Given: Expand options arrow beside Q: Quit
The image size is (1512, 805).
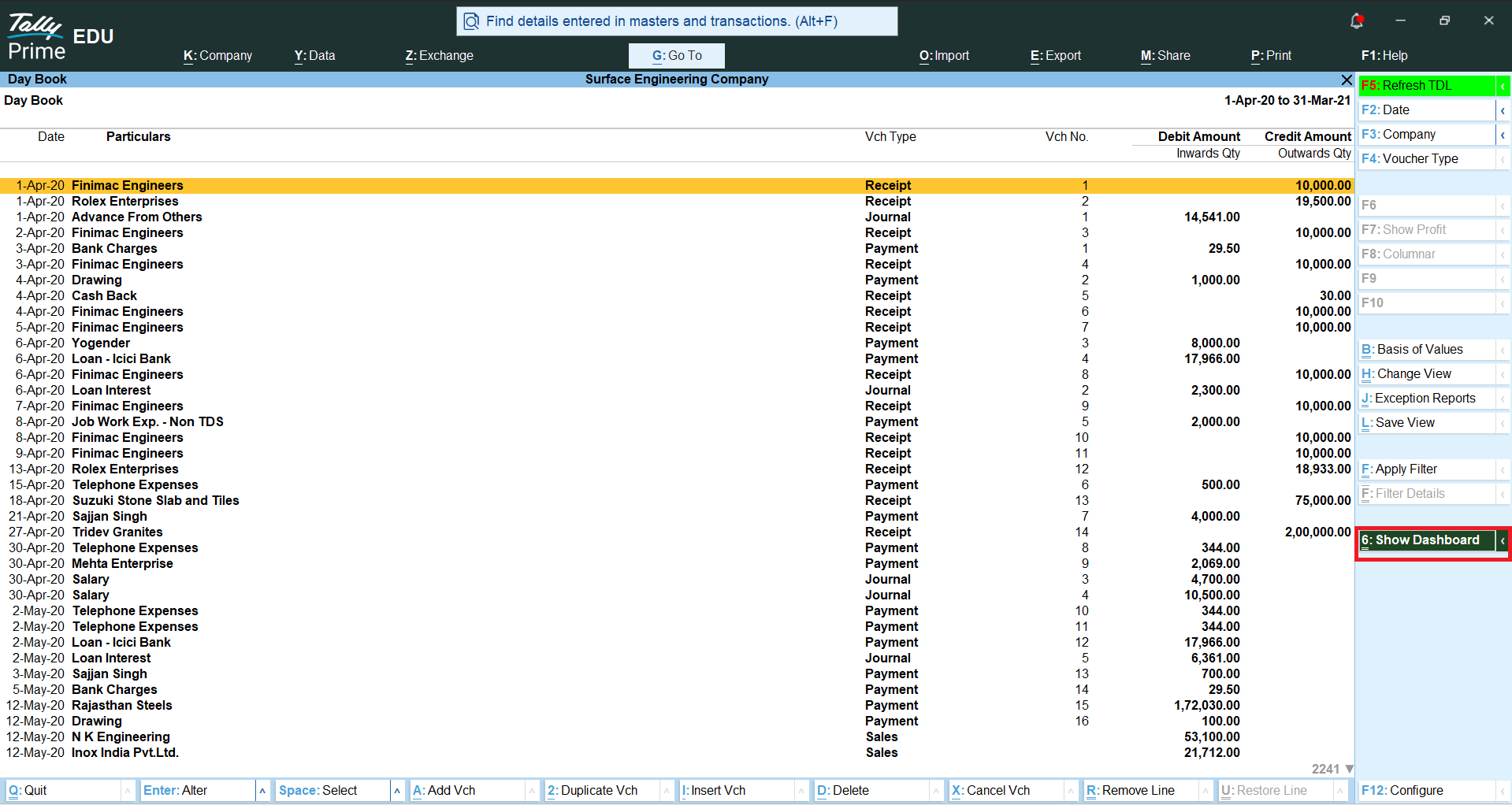Looking at the screenshot, I should point(128,791).
